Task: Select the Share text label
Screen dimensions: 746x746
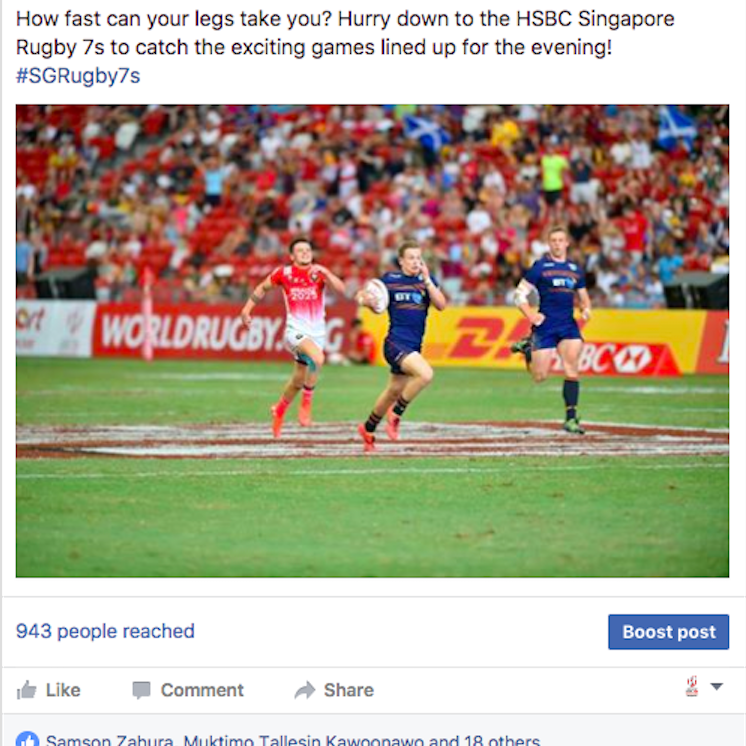Action: [349, 690]
